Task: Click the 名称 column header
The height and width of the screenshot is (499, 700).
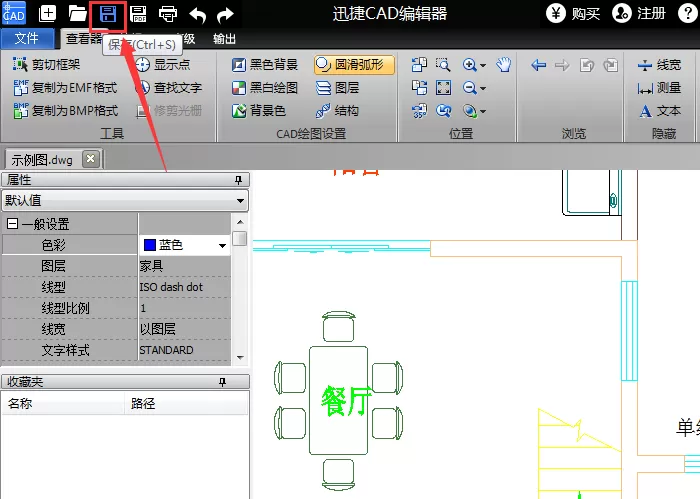Action: click(x=63, y=403)
